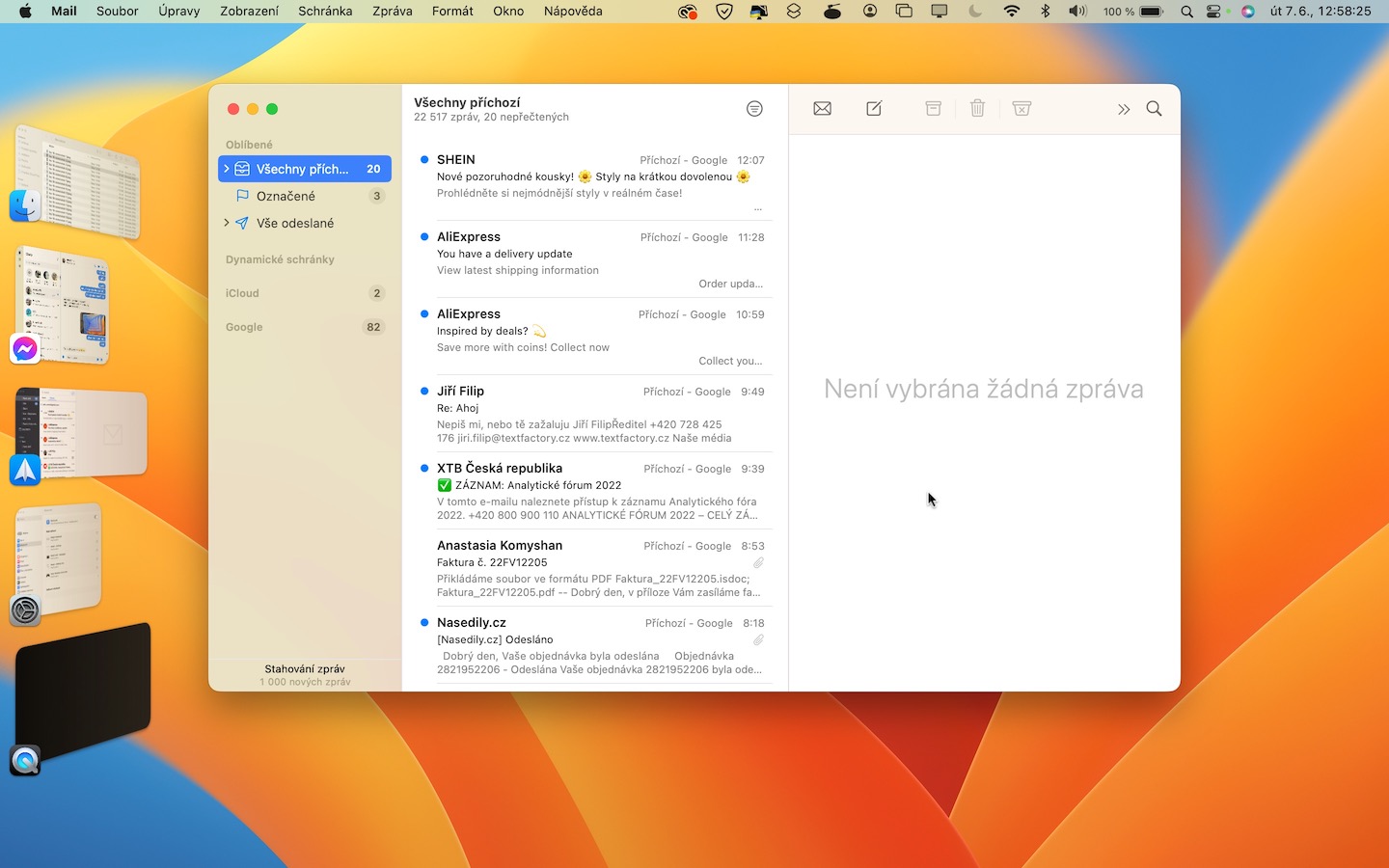Open the Mail app menu
The height and width of the screenshot is (868, 1389).
coord(64,12)
